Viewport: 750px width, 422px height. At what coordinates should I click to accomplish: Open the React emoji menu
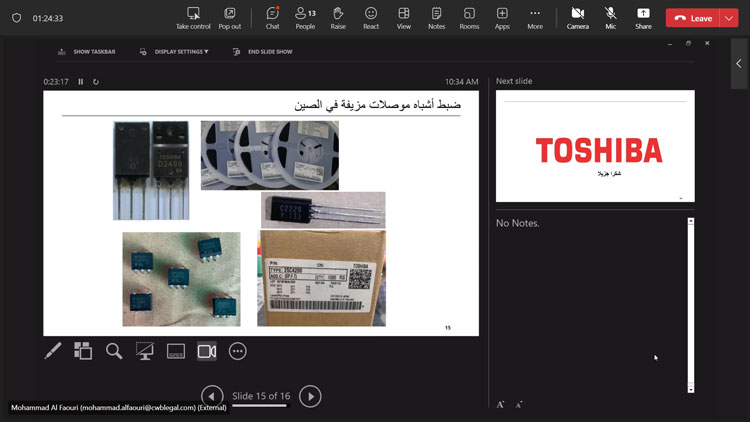(371, 17)
